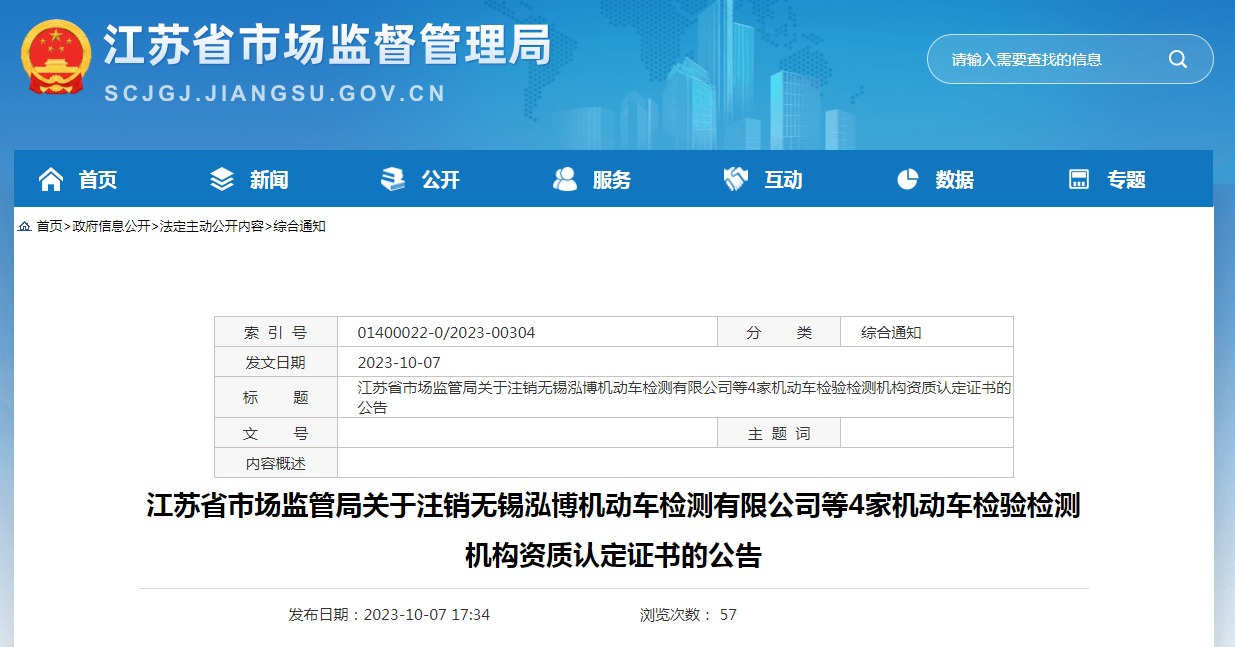
Task: Click 综合通知 breadcrumb link
Action: click(300, 227)
